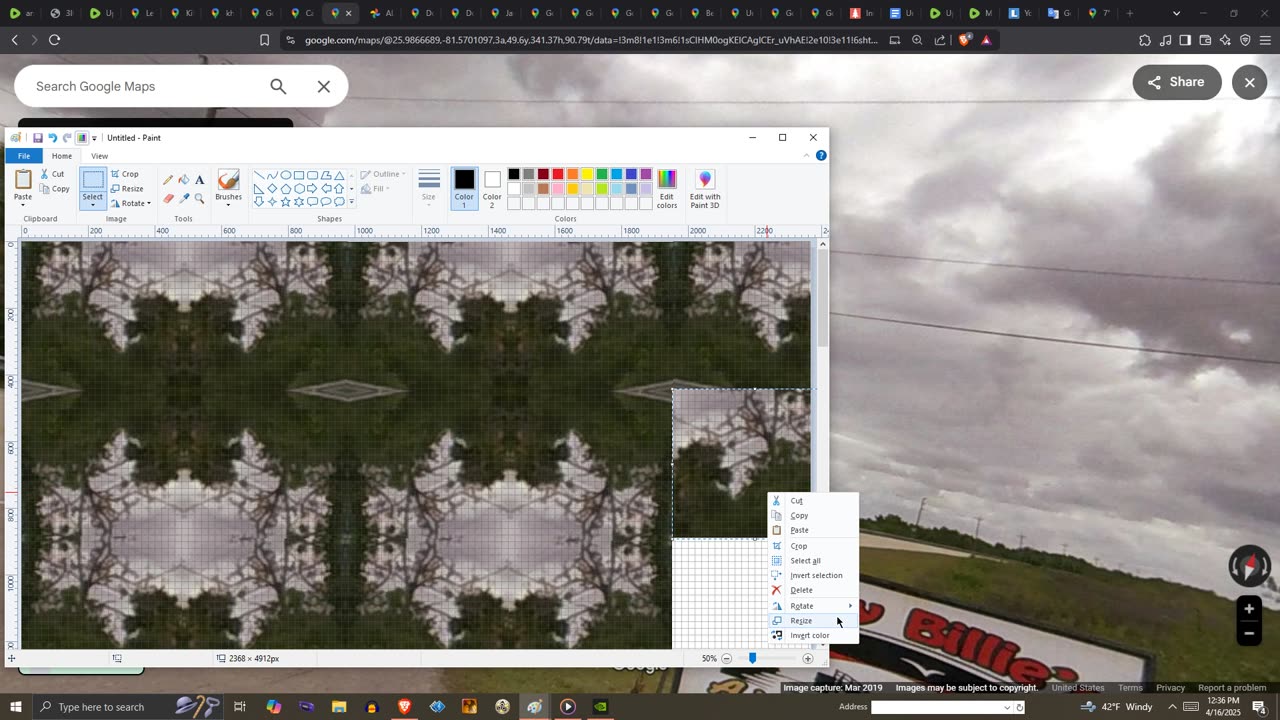
Task: Open the browser tab search dropdown
Action: pyautogui.click(x=1176, y=13)
